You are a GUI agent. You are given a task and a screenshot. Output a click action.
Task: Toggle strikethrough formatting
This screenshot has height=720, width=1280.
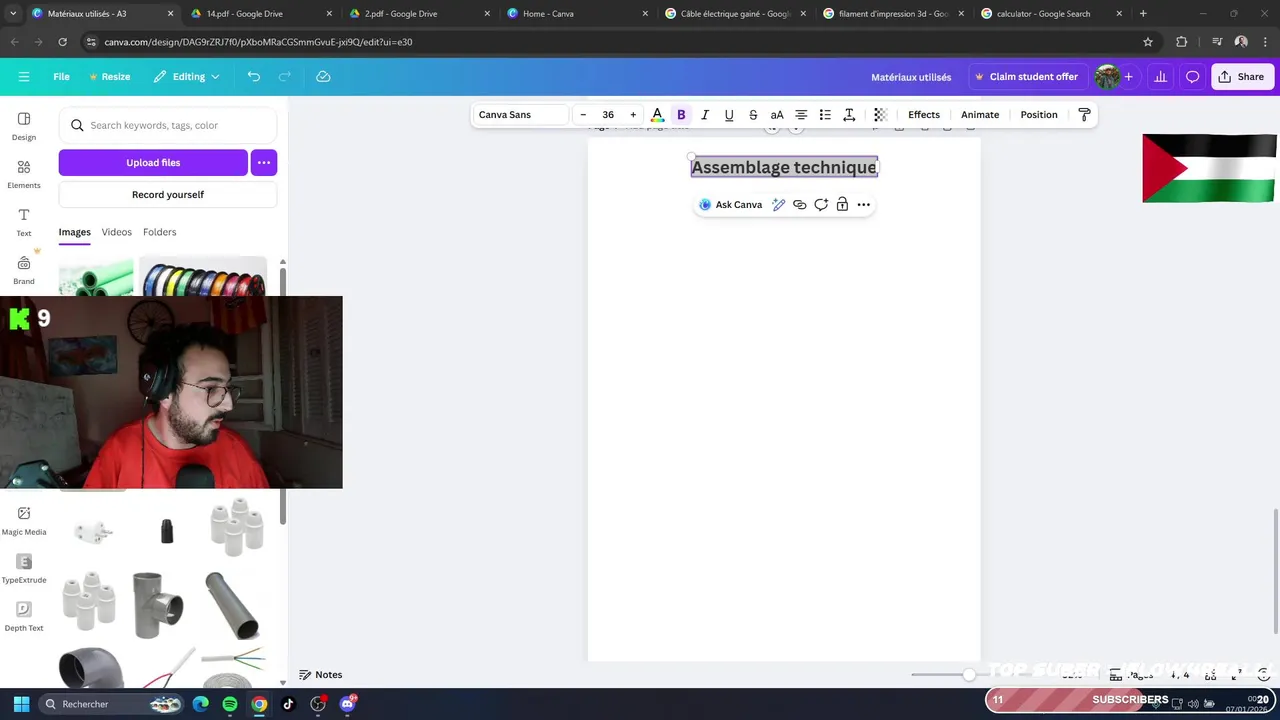(753, 115)
